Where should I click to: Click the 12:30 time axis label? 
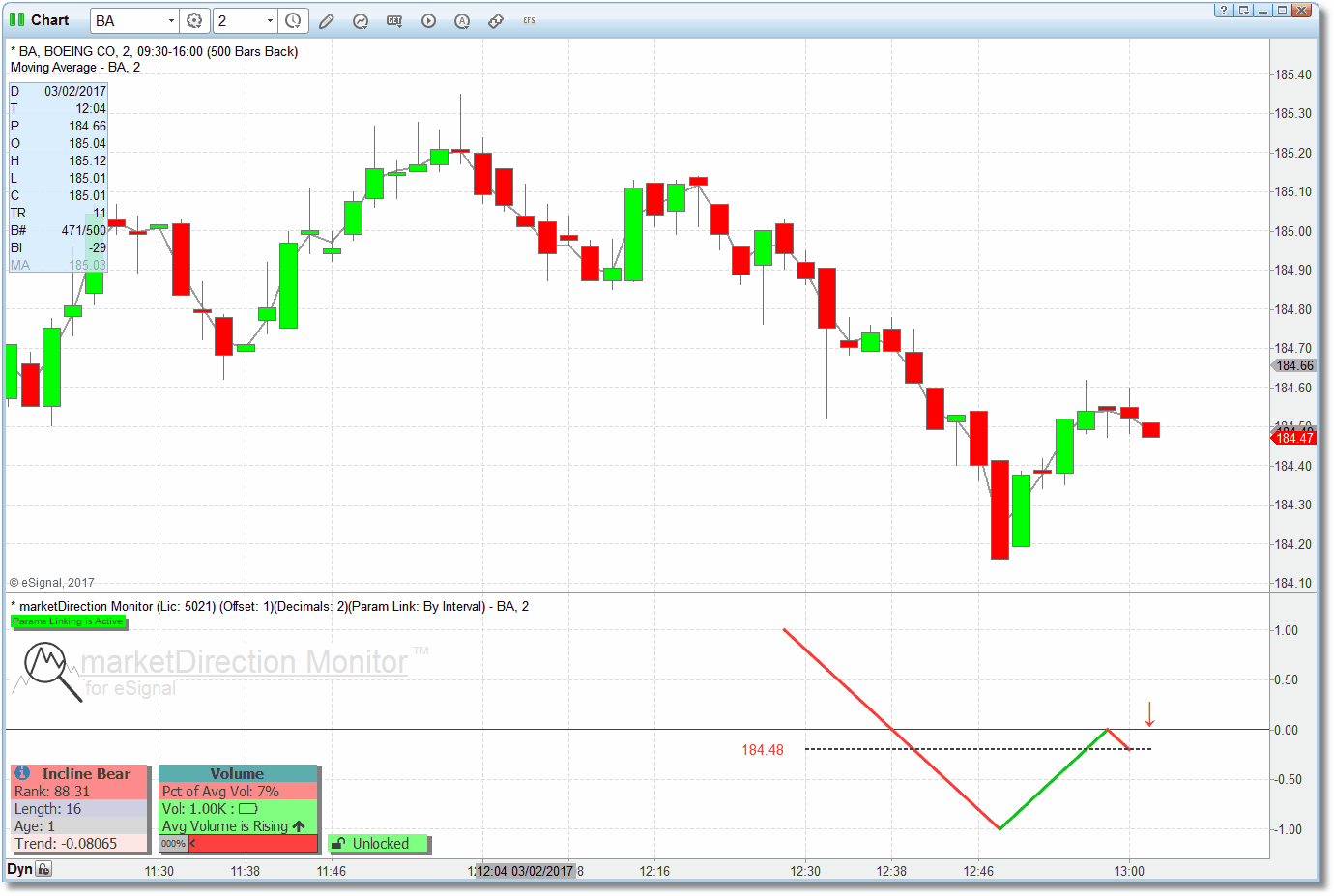coord(805,871)
